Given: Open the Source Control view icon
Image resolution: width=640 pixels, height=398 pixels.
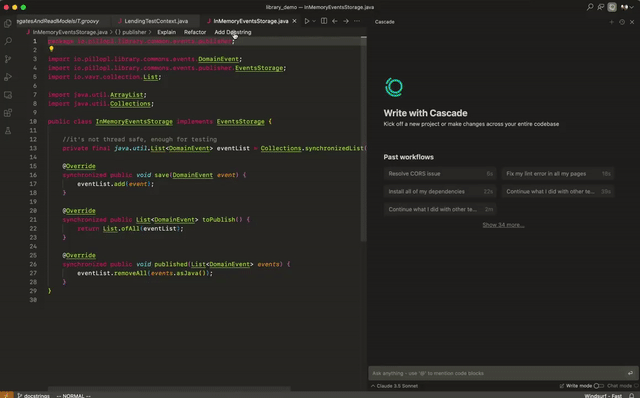Looking at the screenshot, I should tap(8, 59).
